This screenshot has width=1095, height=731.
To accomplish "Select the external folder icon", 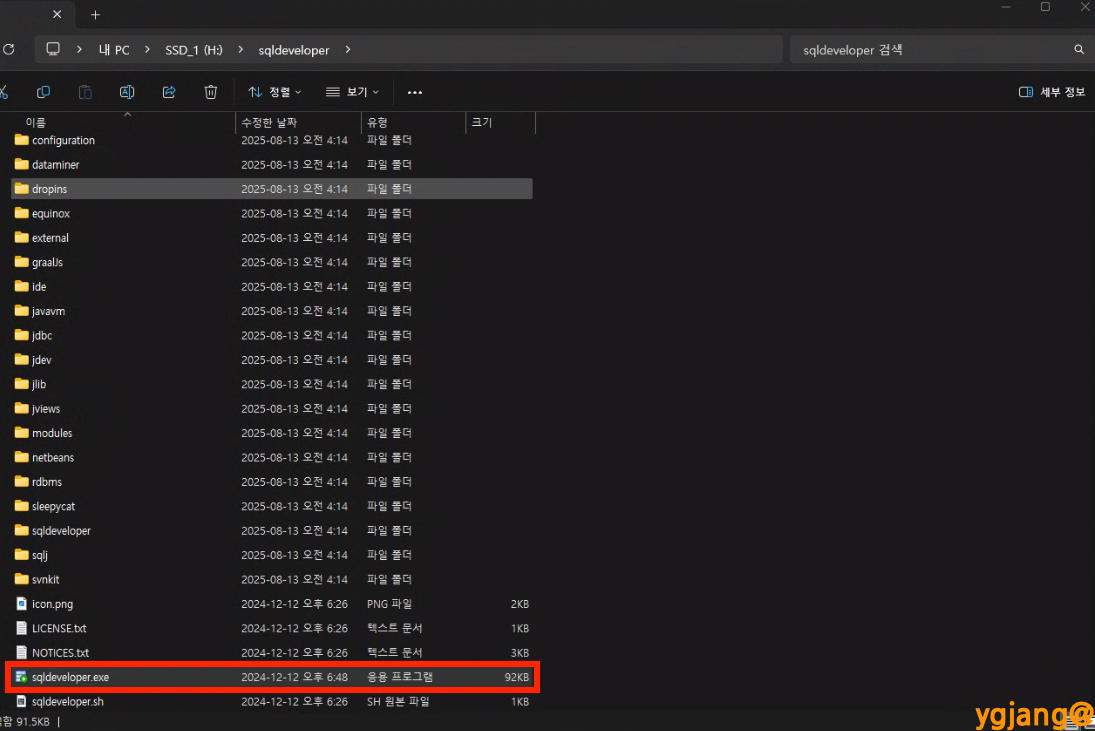I will [x=22, y=237].
